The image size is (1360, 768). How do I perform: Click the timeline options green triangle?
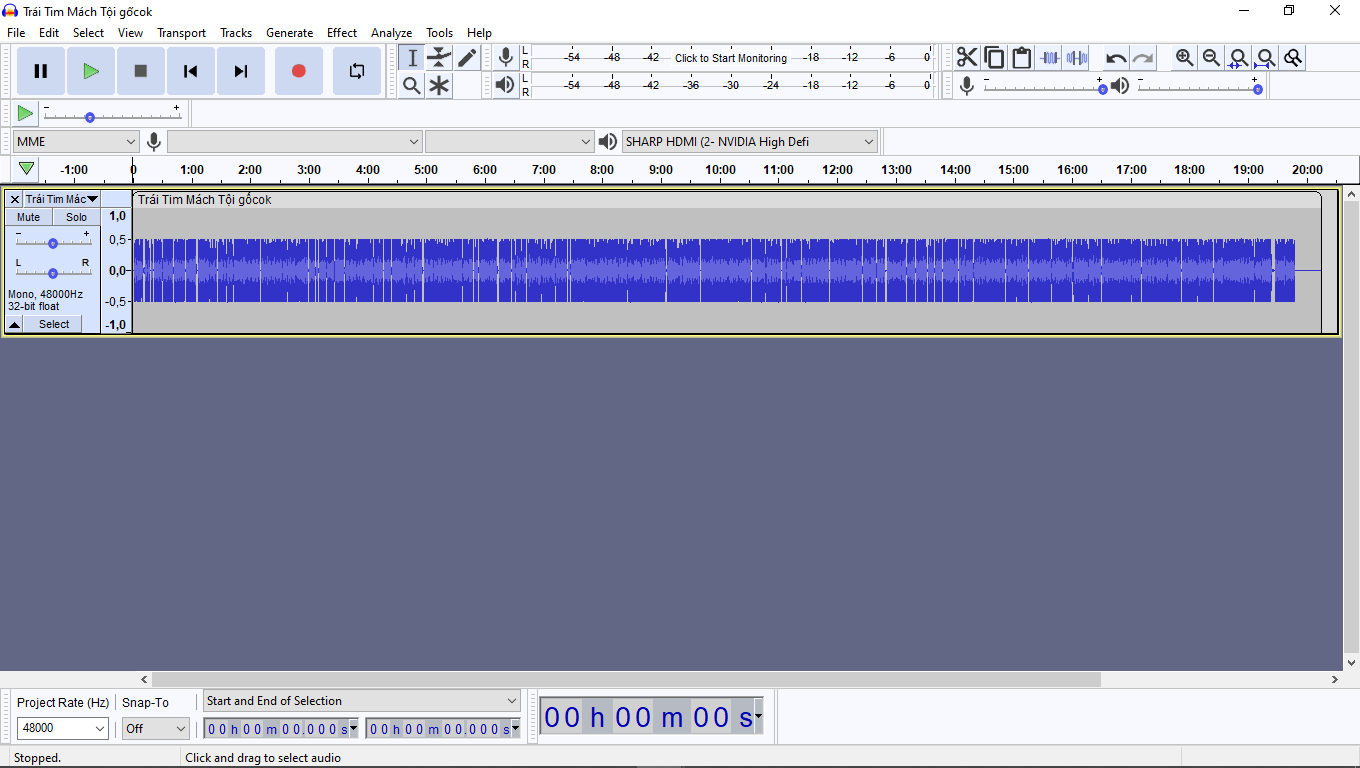[27, 169]
